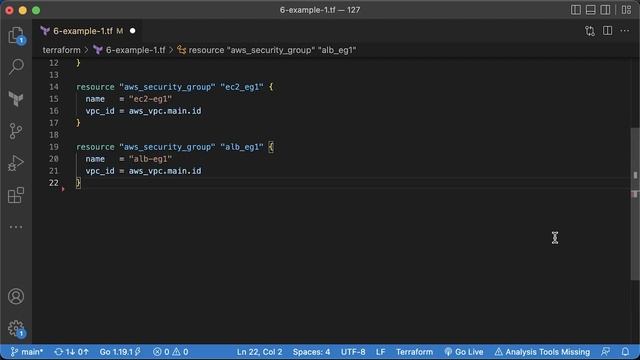Synchronize changes in status bar
The image size is (640, 360).
(x=72, y=352)
